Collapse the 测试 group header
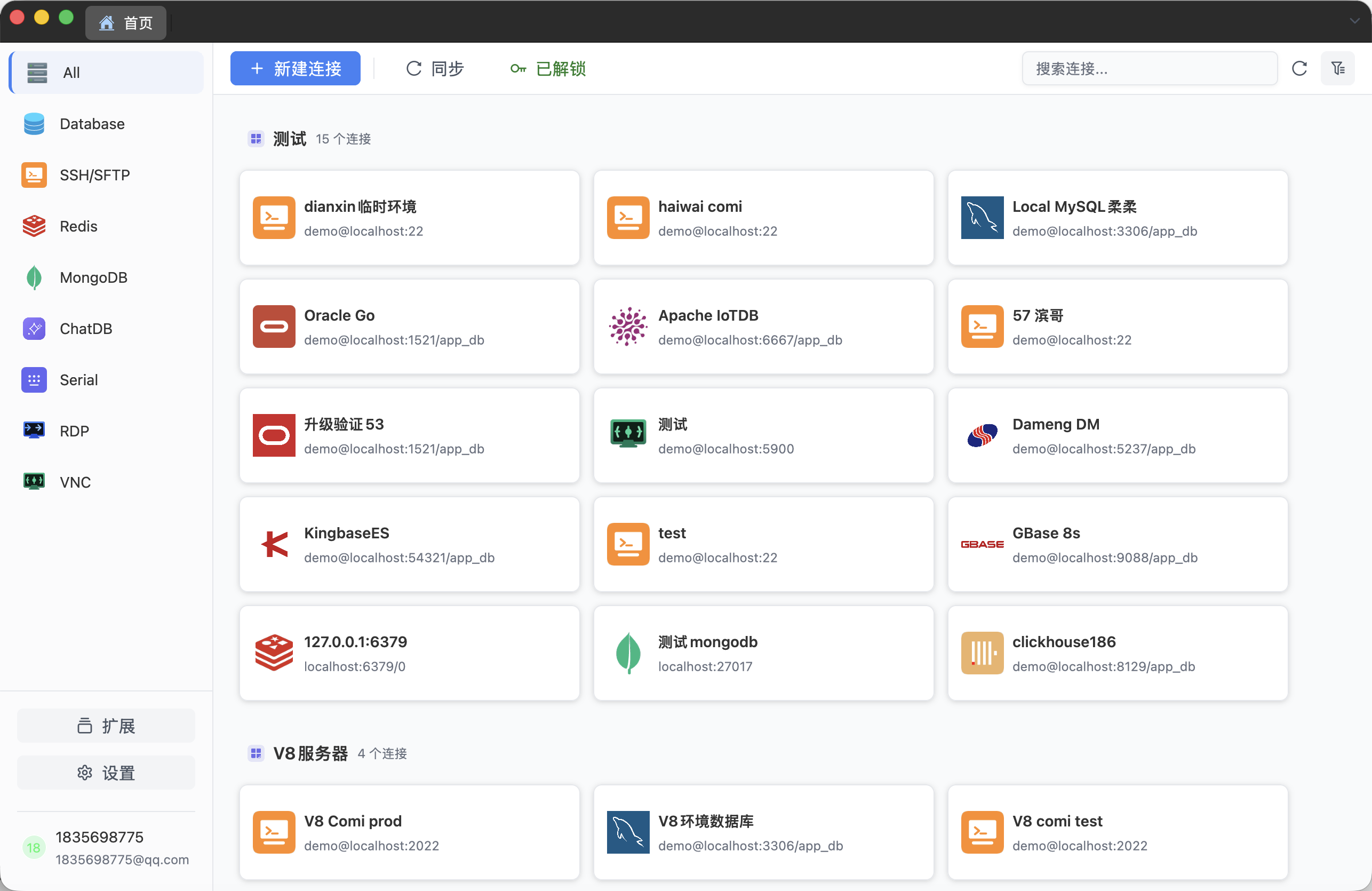This screenshot has width=1372, height=891. tap(309, 139)
